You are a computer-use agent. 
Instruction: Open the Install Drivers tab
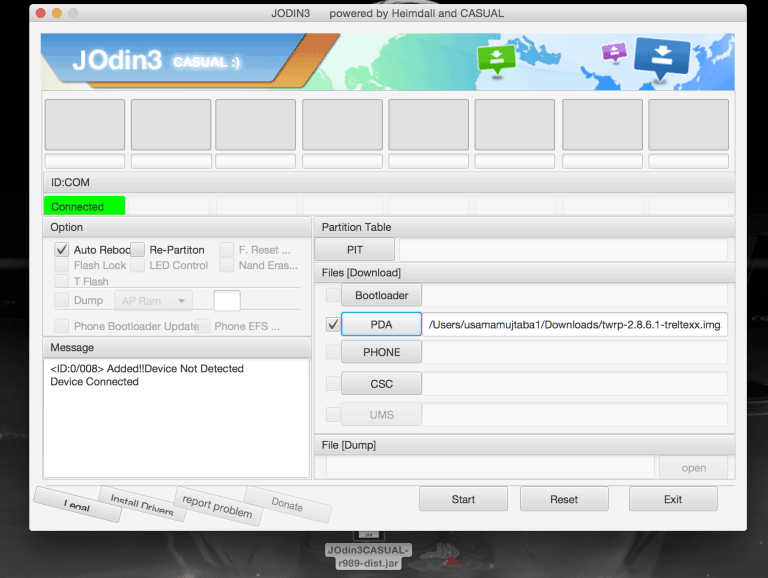pyautogui.click(x=141, y=505)
